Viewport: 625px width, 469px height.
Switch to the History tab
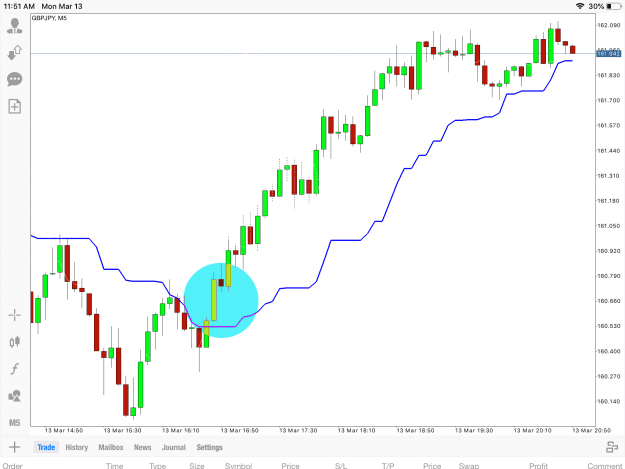point(77,447)
